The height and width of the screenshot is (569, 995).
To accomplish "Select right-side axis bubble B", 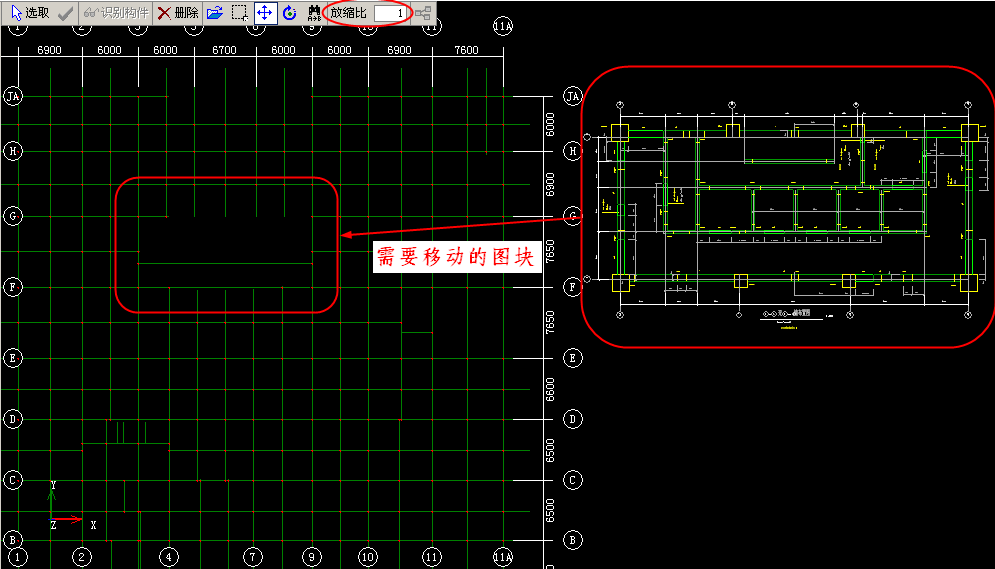I will [x=573, y=540].
